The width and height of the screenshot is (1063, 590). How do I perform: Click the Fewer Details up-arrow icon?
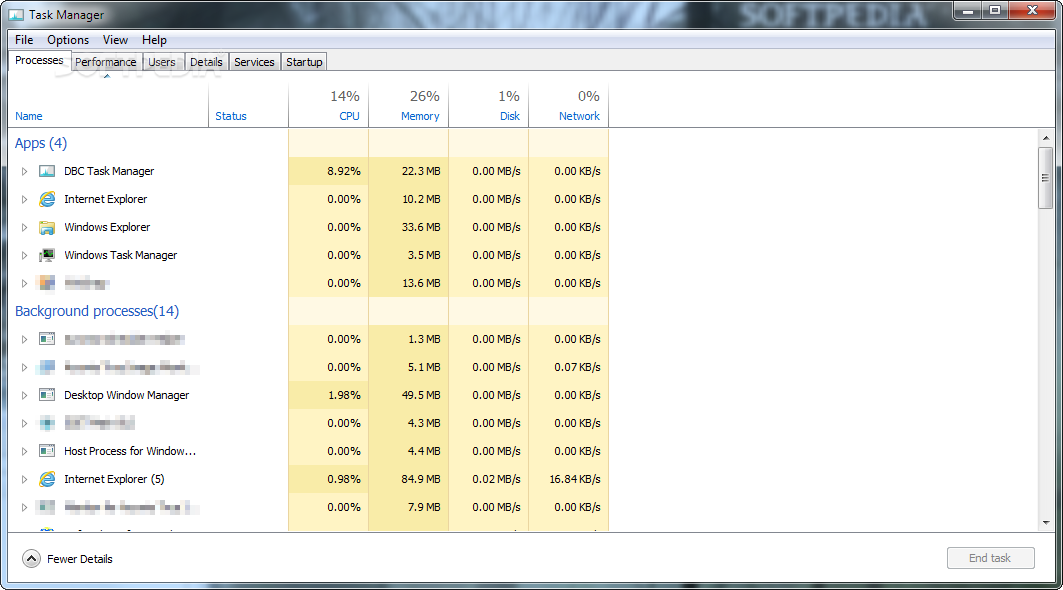31,559
